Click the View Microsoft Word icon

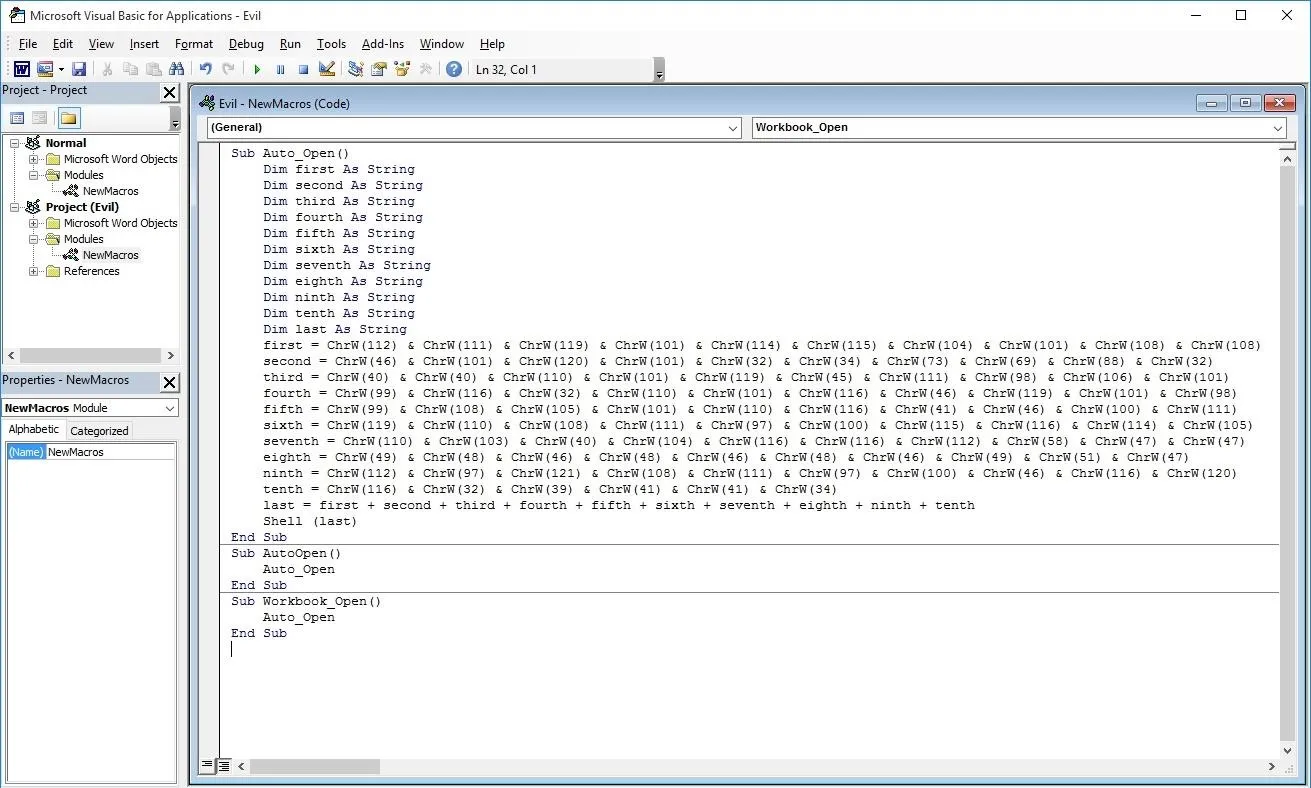21,69
